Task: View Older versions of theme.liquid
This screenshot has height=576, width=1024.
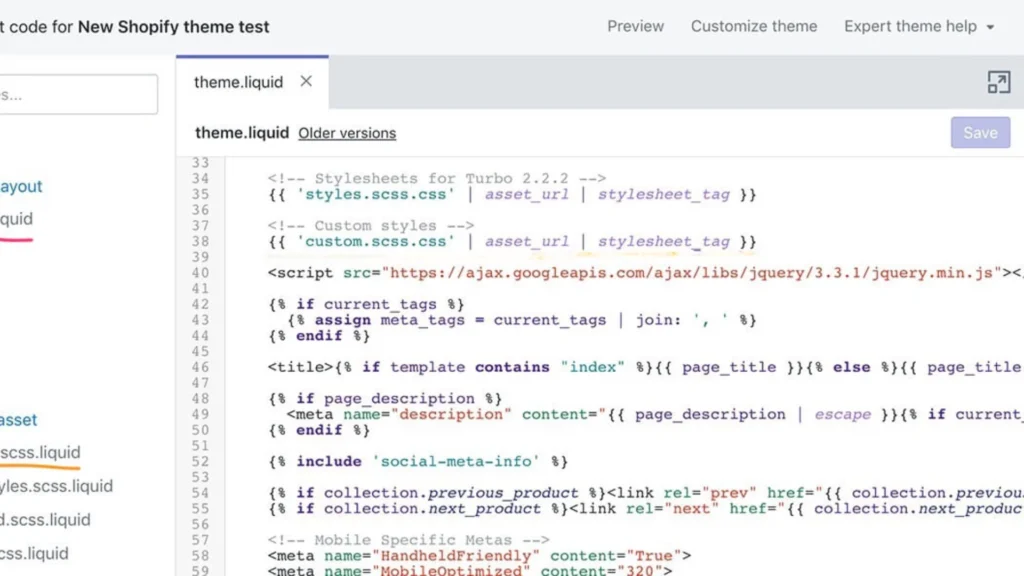Action: tap(347, 133)
